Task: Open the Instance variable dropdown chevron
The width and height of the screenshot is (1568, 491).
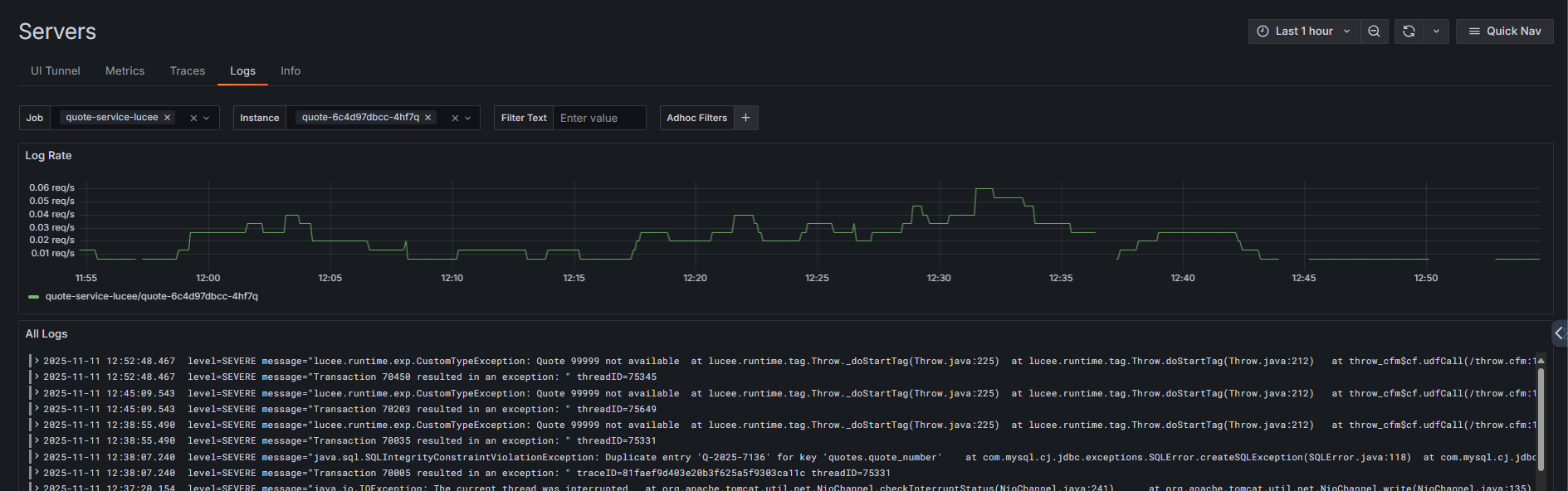Action: (x=468, y=119)
